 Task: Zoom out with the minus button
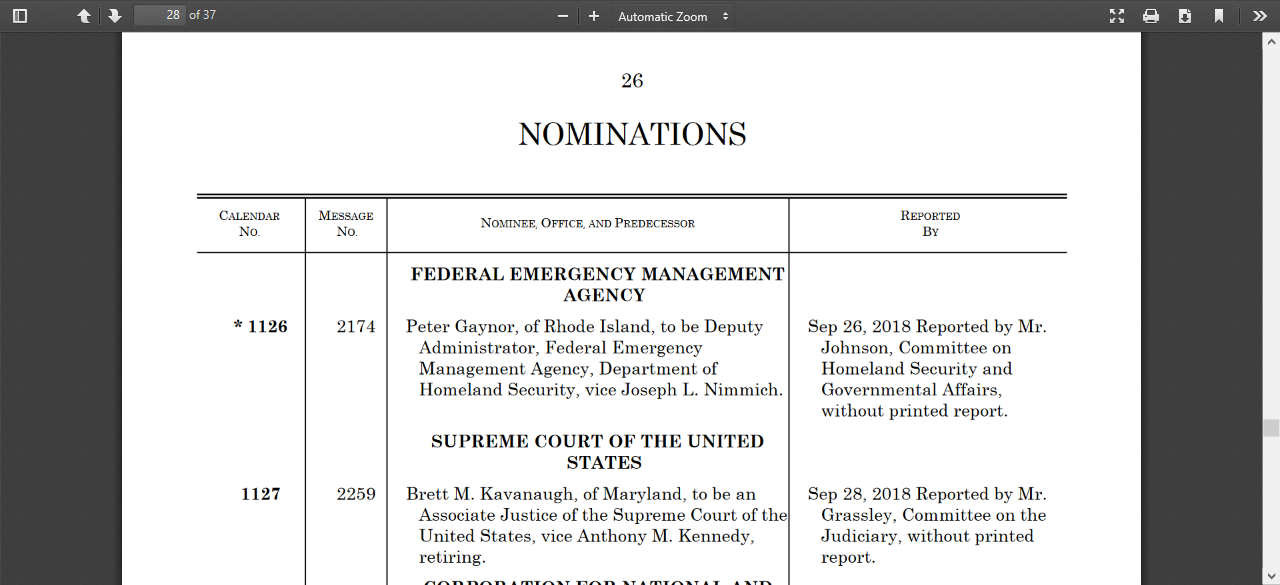pos(563,16)
